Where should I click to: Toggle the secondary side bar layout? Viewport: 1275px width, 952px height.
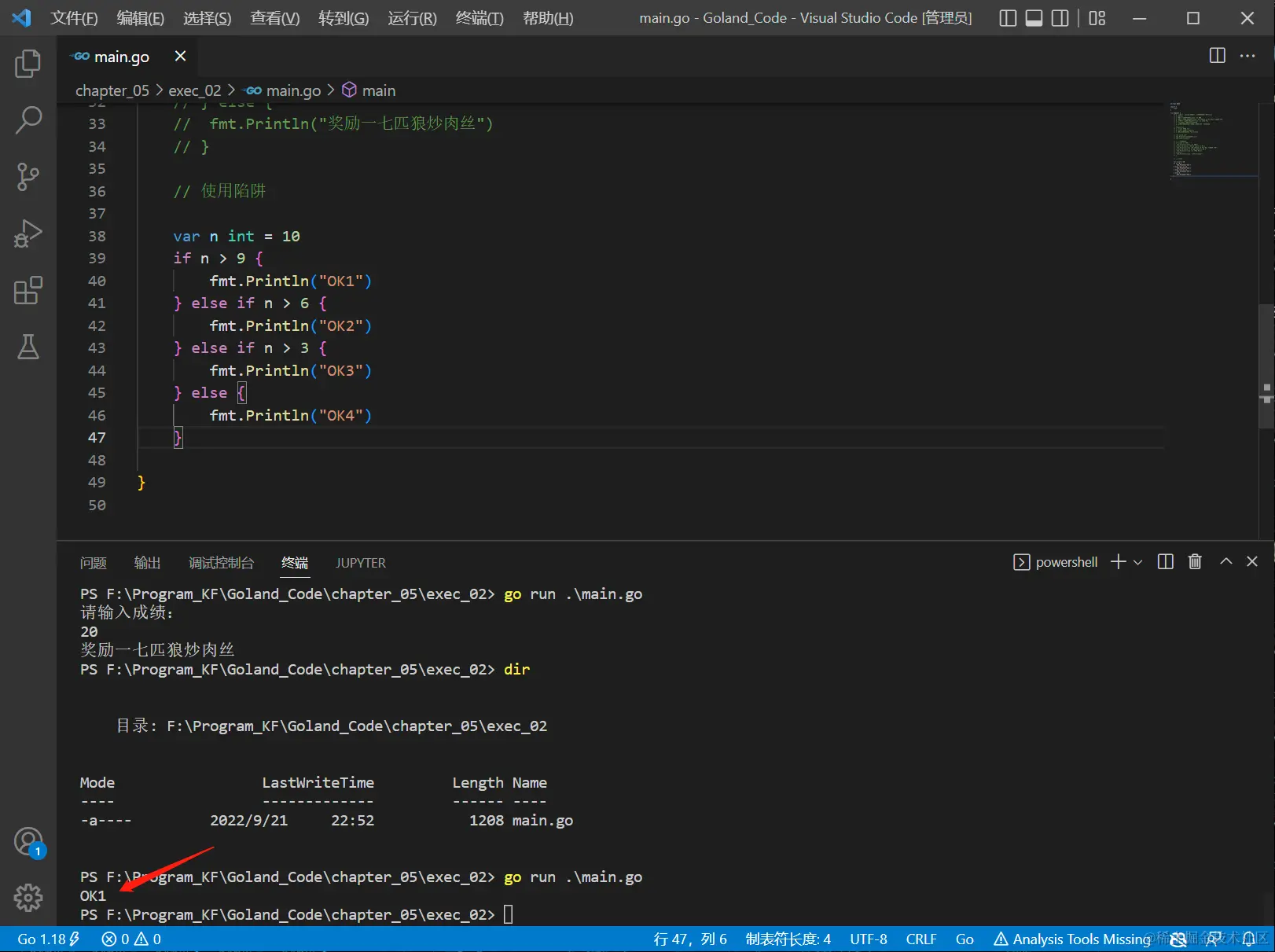click(x=1060, y=17)
